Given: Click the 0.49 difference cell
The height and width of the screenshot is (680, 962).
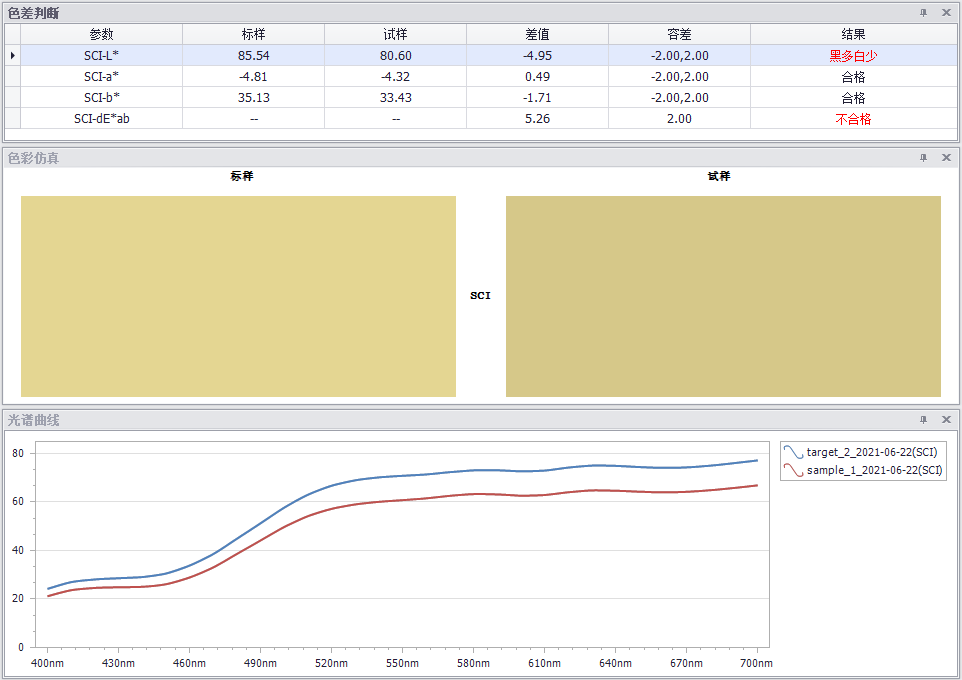Looking at the screenshot, I should tap(537, 77).
